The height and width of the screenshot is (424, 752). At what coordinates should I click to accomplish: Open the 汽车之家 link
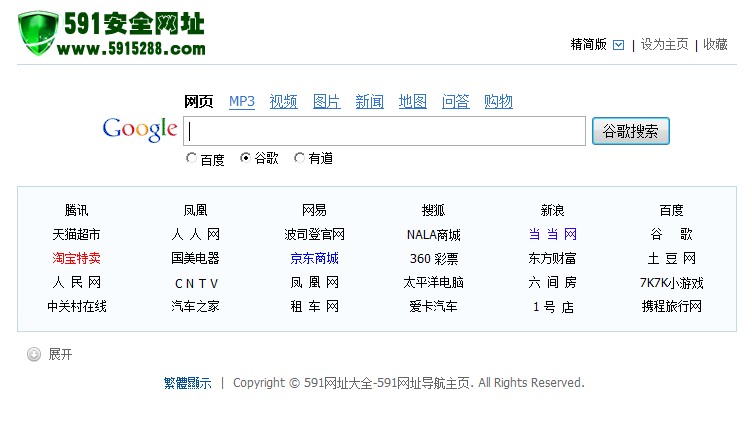195,306
